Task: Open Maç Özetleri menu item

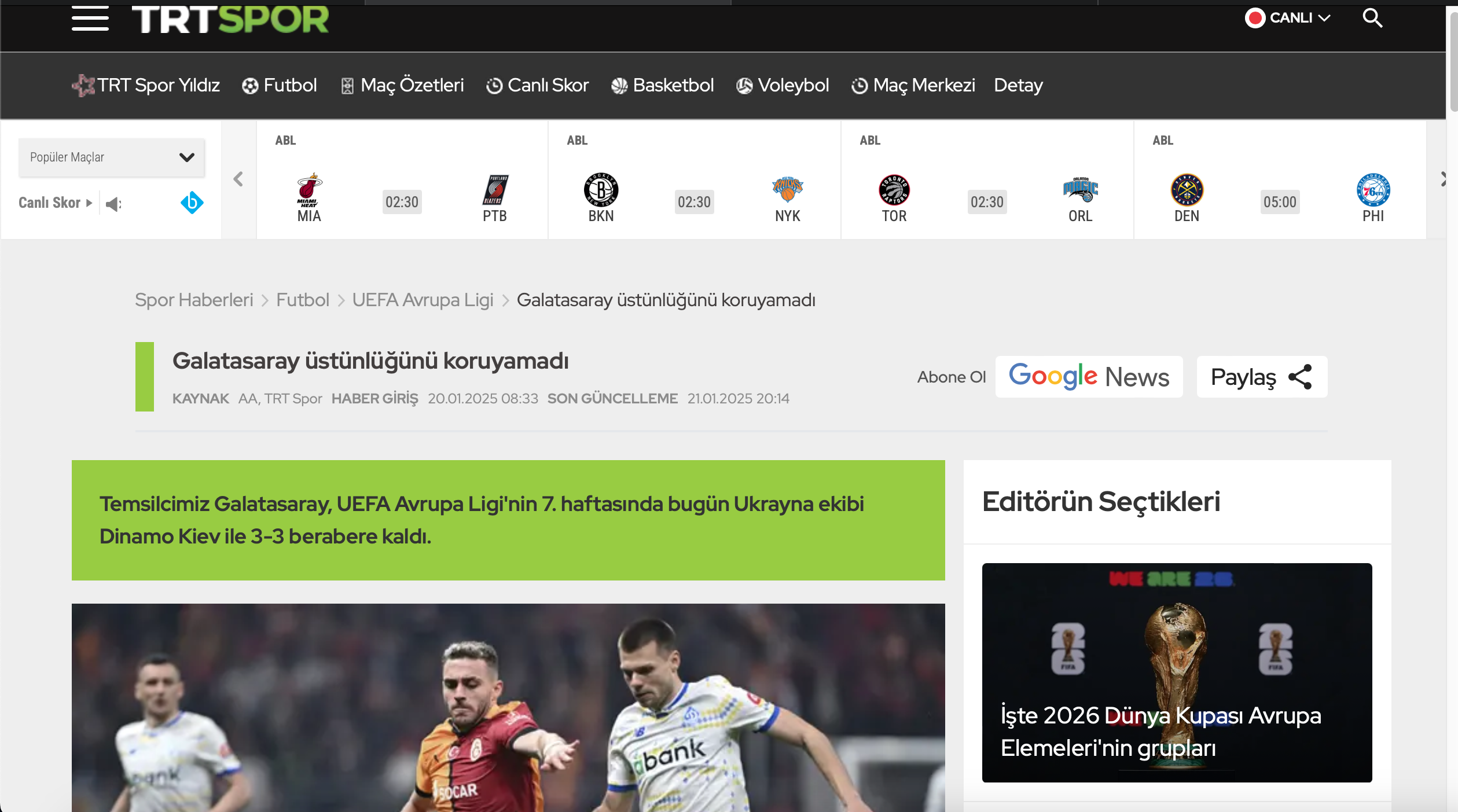Action: (402, 85)
